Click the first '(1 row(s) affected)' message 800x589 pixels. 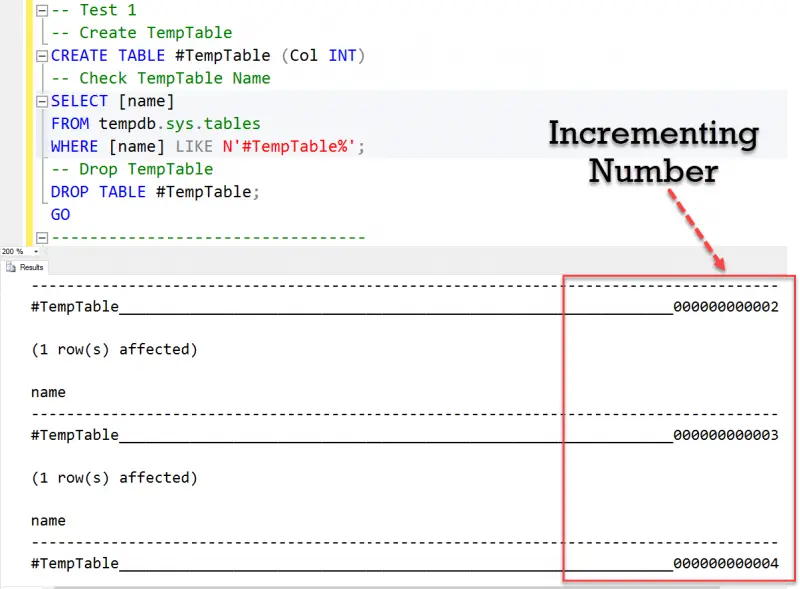114,350
